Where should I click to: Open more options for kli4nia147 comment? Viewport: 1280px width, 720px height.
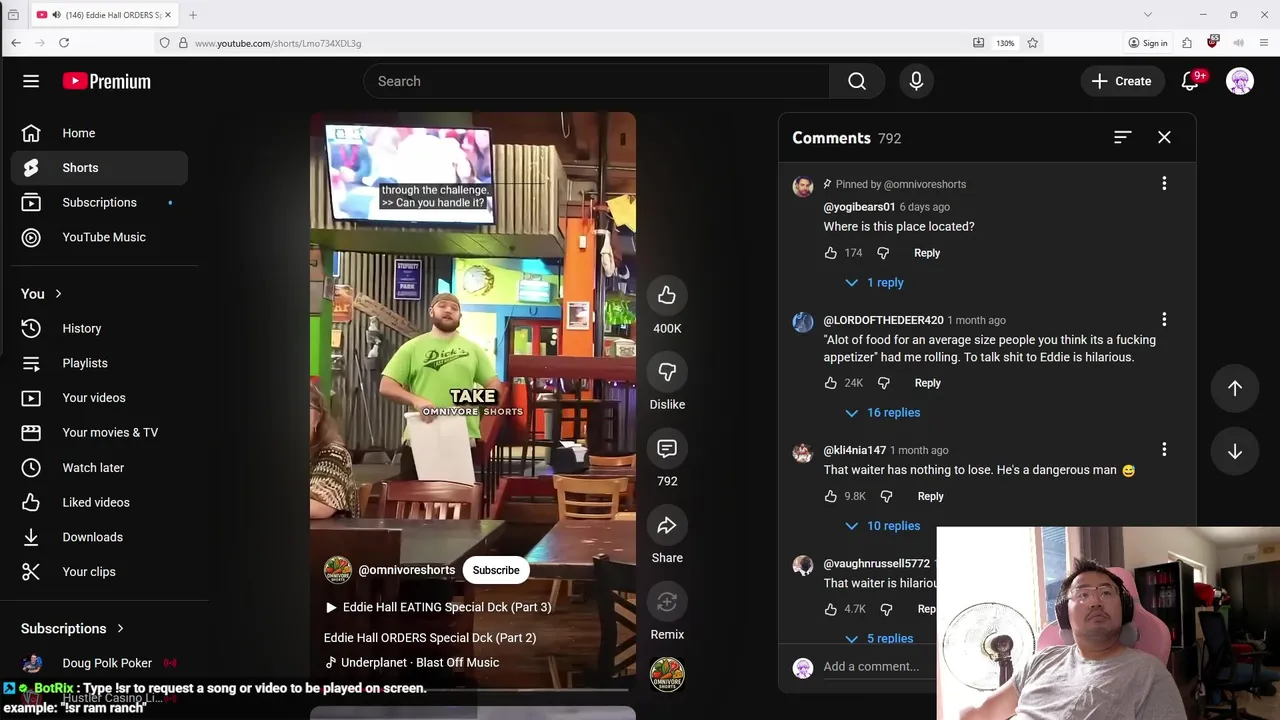coord(1164,449)
